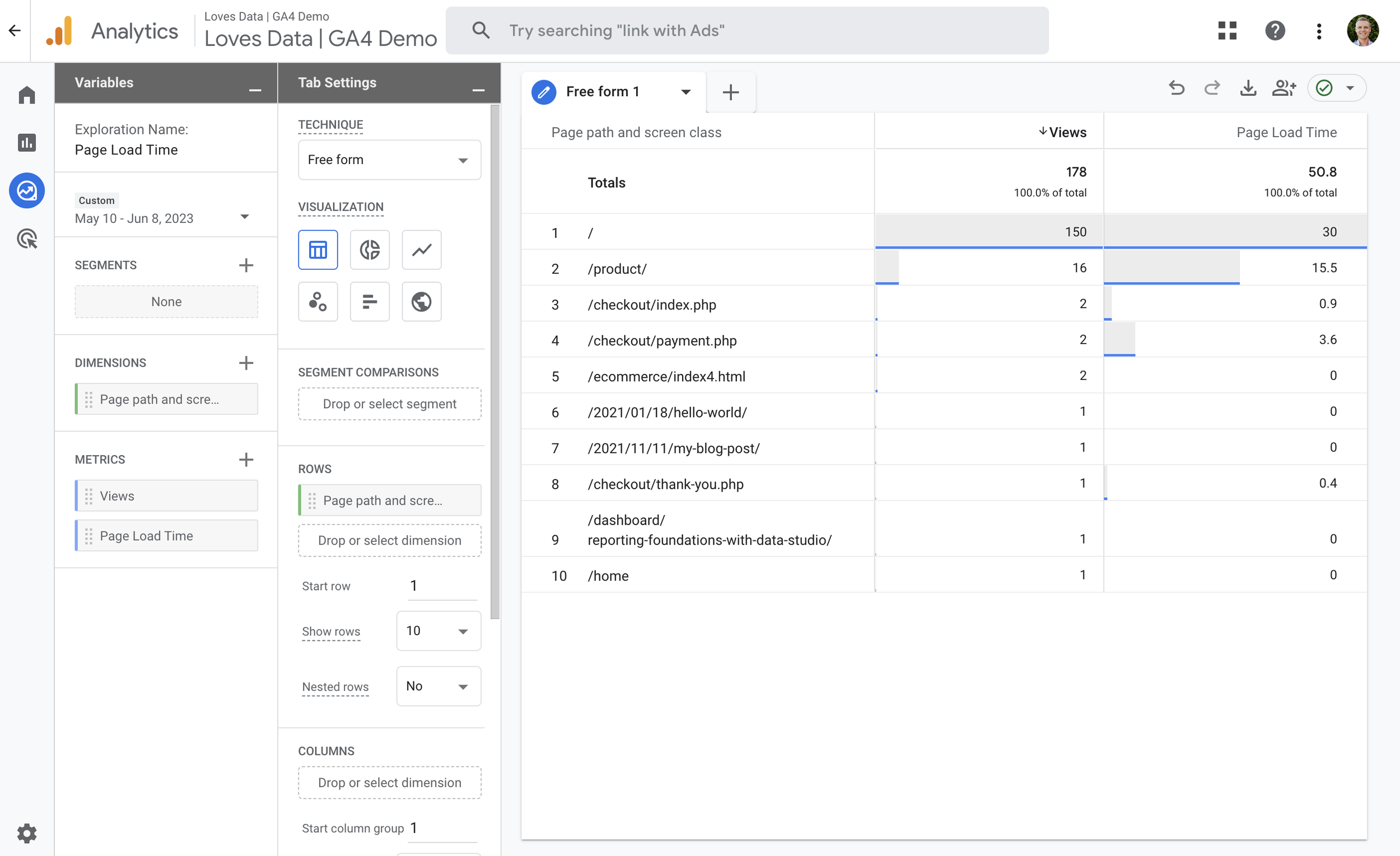Screen dimensions: 1400x856
Task: Download the exploration data
Action: [x=1248, y=88]
